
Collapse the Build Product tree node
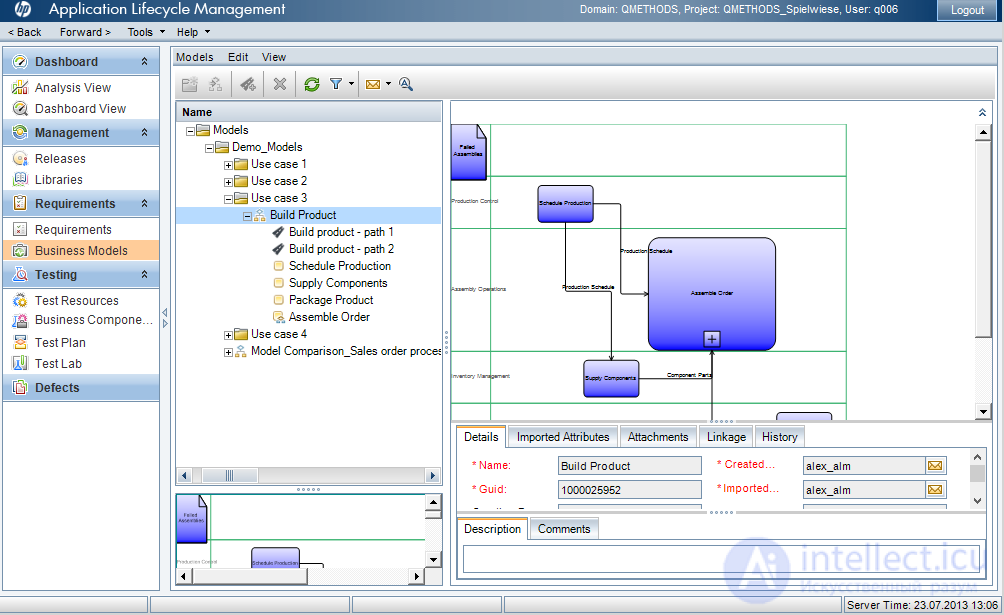(x=247, y=217)
